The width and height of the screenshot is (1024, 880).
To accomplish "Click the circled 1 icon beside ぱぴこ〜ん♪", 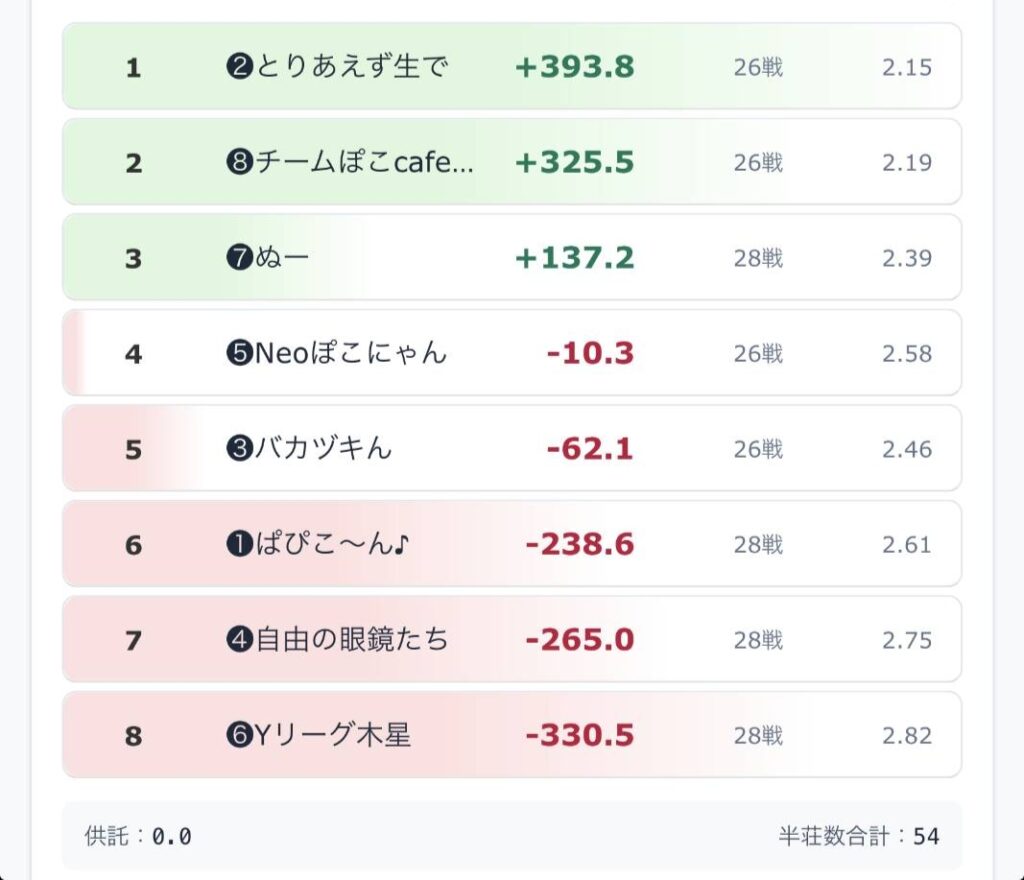I will pos(238,545).
